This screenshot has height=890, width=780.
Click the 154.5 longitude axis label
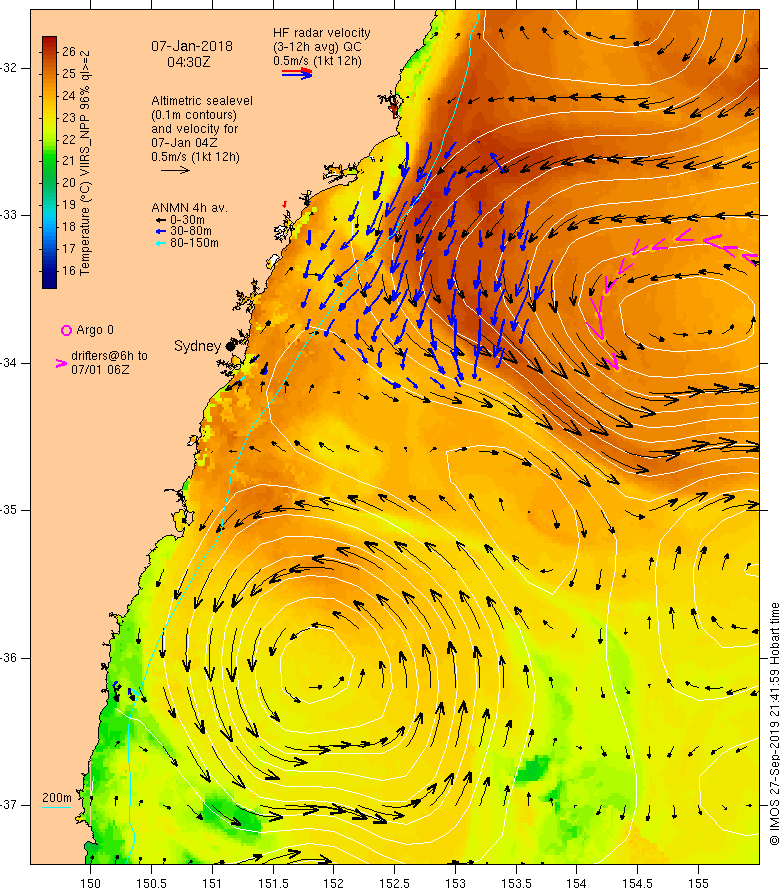638,883
